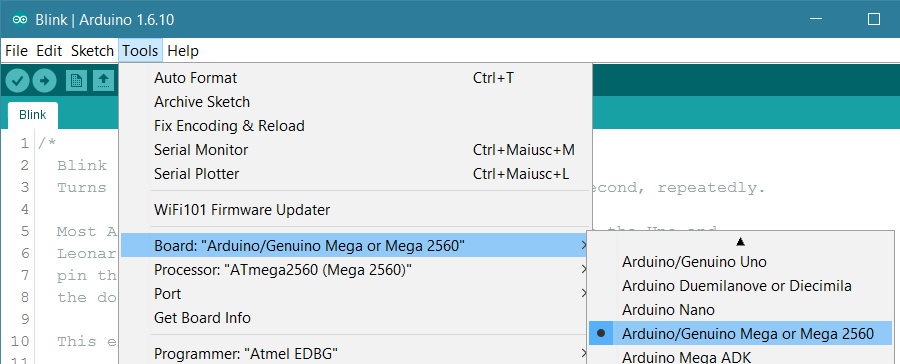Image resolution: width=900 pixels, height=364 pixels.
Task: Choose Arduino/Genuino Mega or Mega 2560 radio
Action: pyautogui.click(x=741, y=333)
